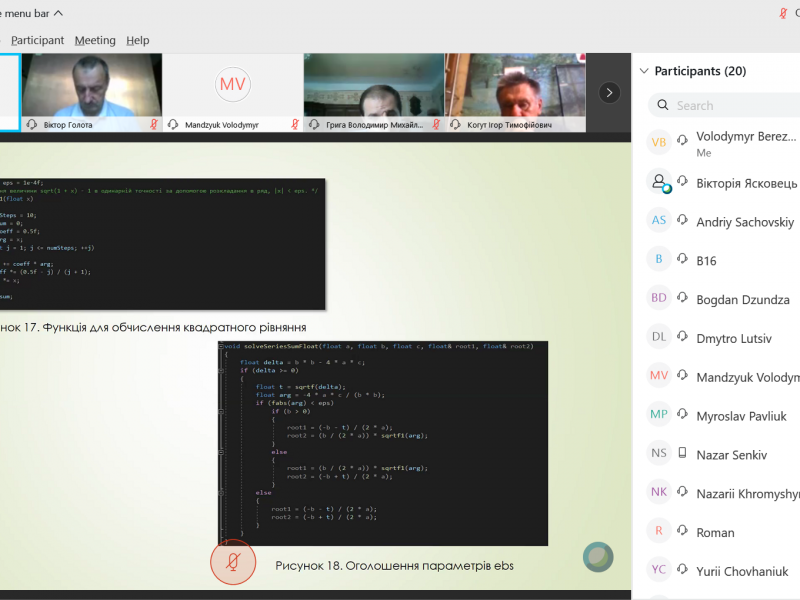
Task: Click muted mic icon on Віктор Голота video
Action: pos(154,125)
